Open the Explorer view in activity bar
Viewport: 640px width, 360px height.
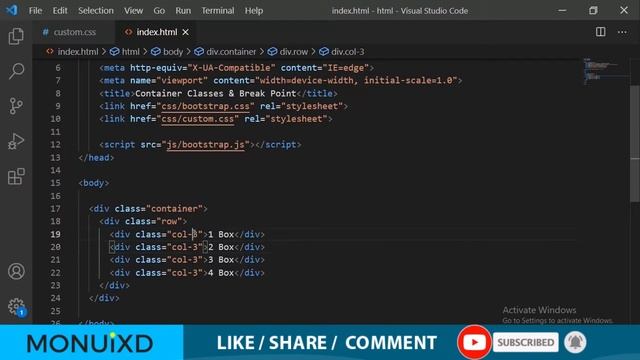(16, 36)
